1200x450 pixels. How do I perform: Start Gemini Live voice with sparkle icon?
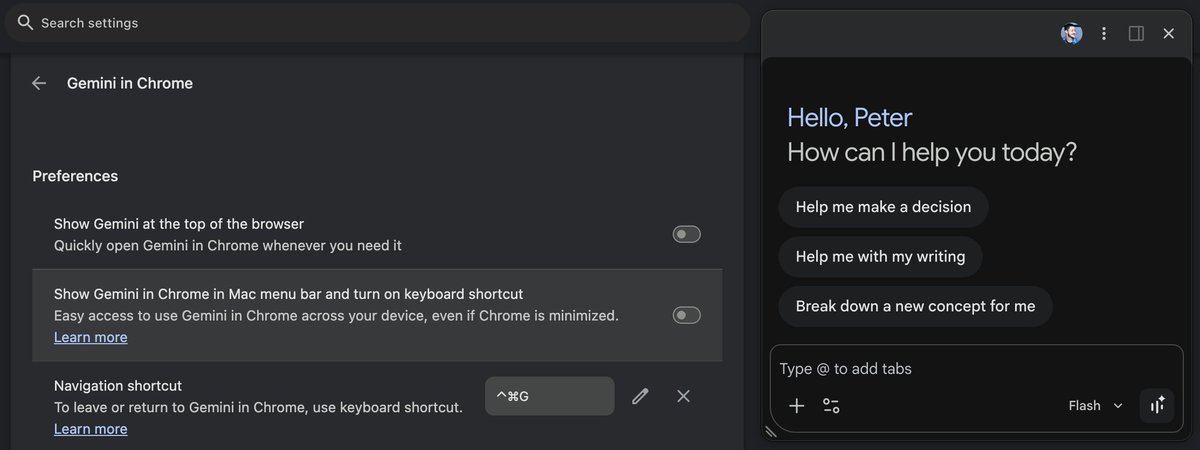(1157, 405)
